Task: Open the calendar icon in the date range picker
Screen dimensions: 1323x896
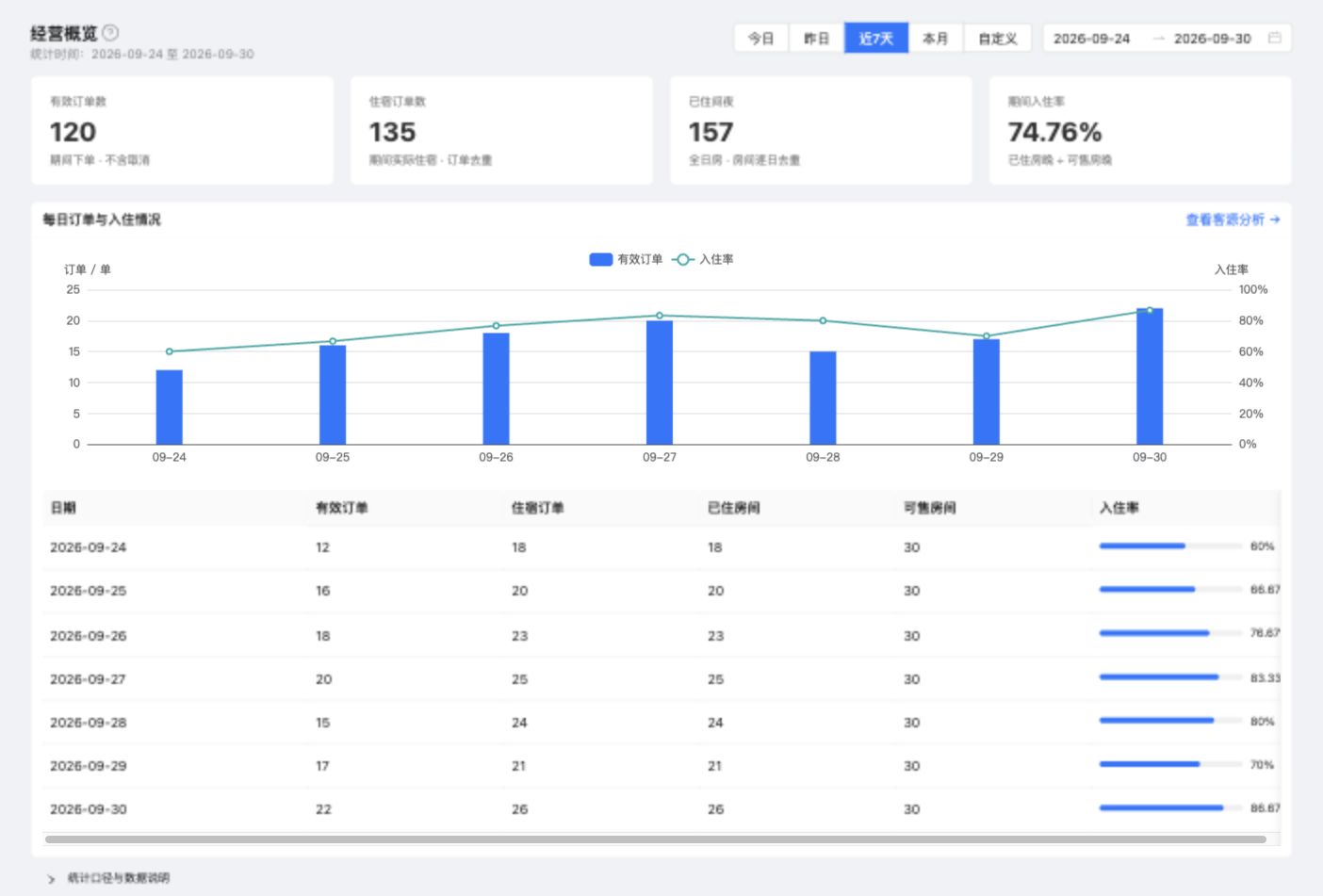Action: pos(1275,39)
